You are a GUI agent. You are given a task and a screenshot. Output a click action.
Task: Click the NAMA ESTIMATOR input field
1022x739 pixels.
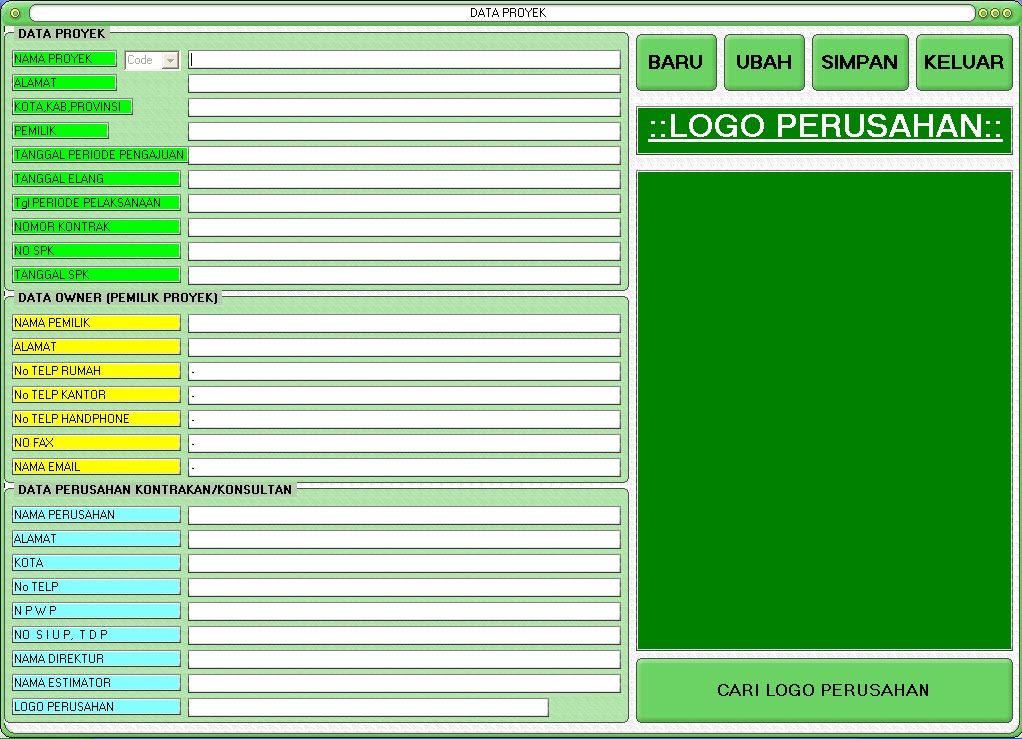pyautogui.click(x=404, y=684)
